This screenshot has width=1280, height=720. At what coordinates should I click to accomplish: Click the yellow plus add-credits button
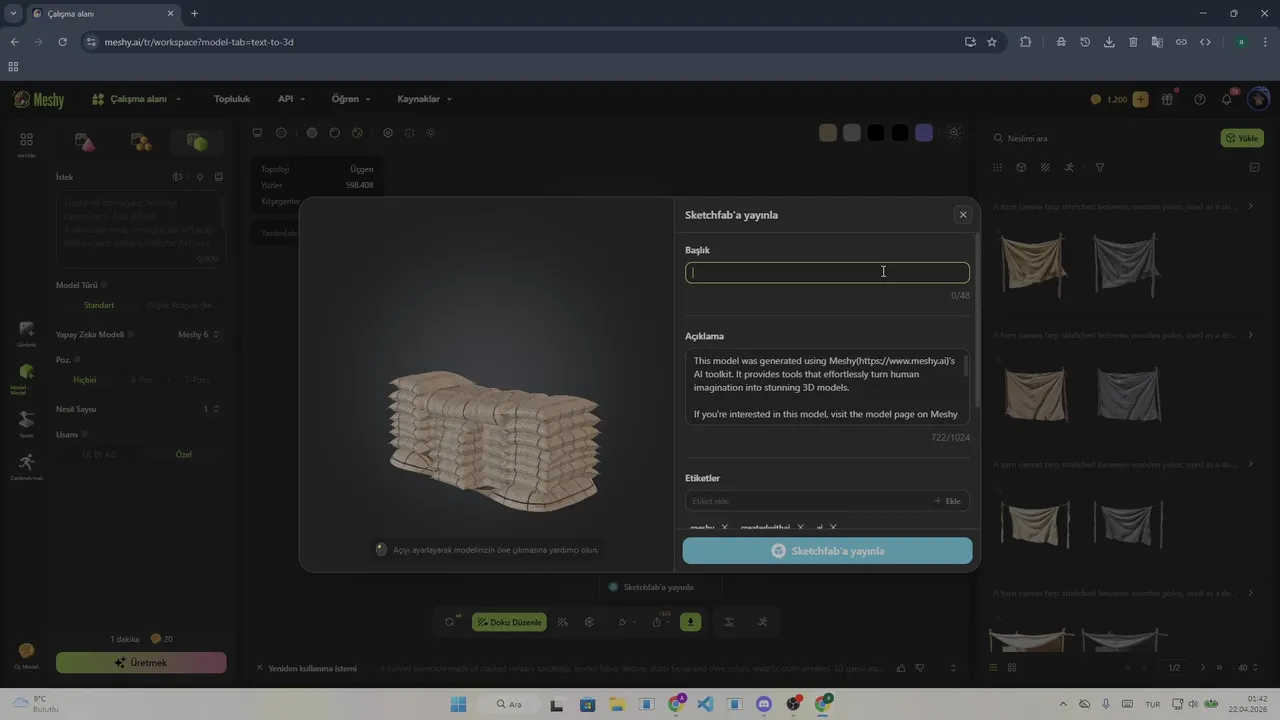pyautogui.click(x=1140, y=99)
